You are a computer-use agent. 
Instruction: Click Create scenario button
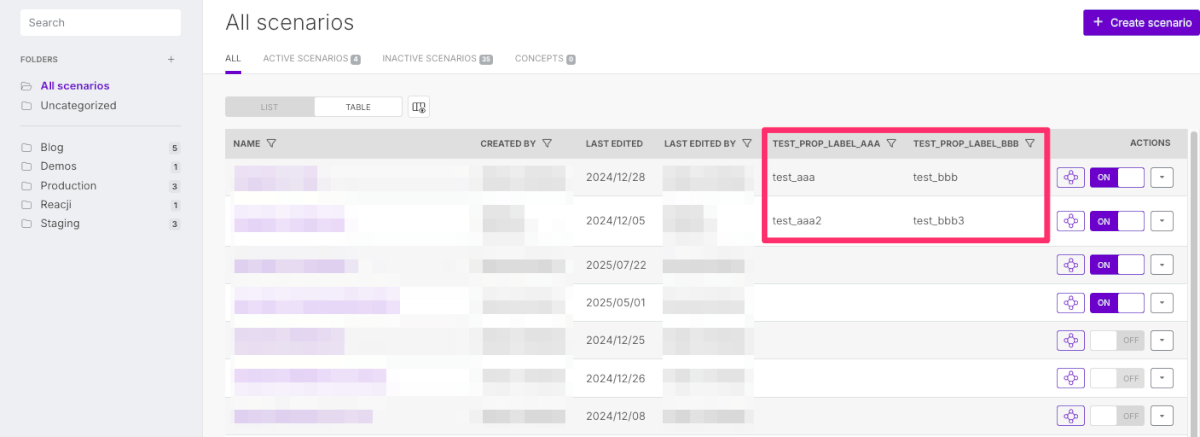click(1141, 23)
